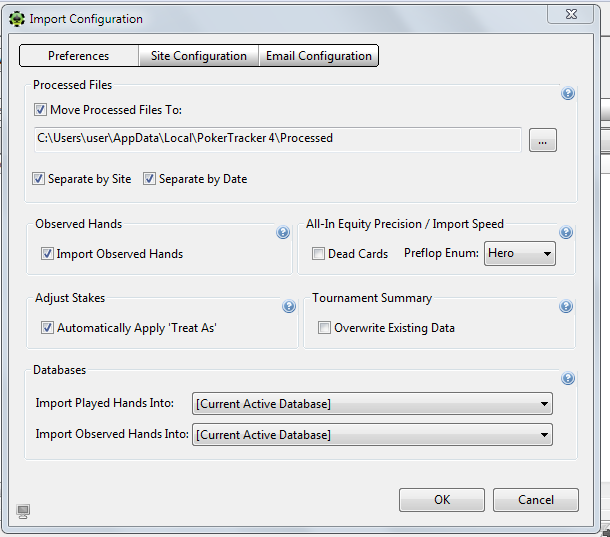
Task: Click the help icon for Processed Files
Action: point(568,94)
